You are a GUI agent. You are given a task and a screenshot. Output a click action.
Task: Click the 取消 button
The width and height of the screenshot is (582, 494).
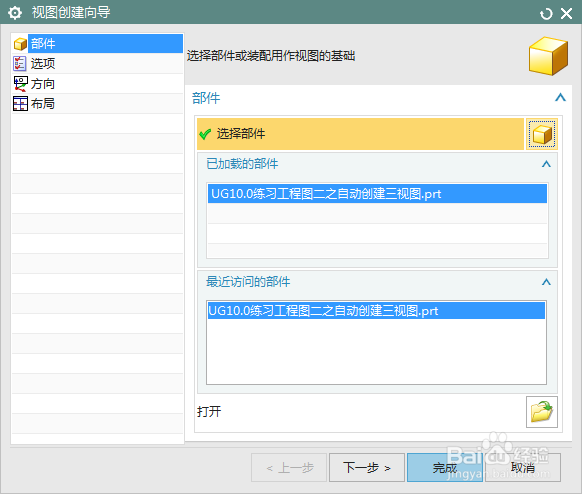tap(523, 467)
